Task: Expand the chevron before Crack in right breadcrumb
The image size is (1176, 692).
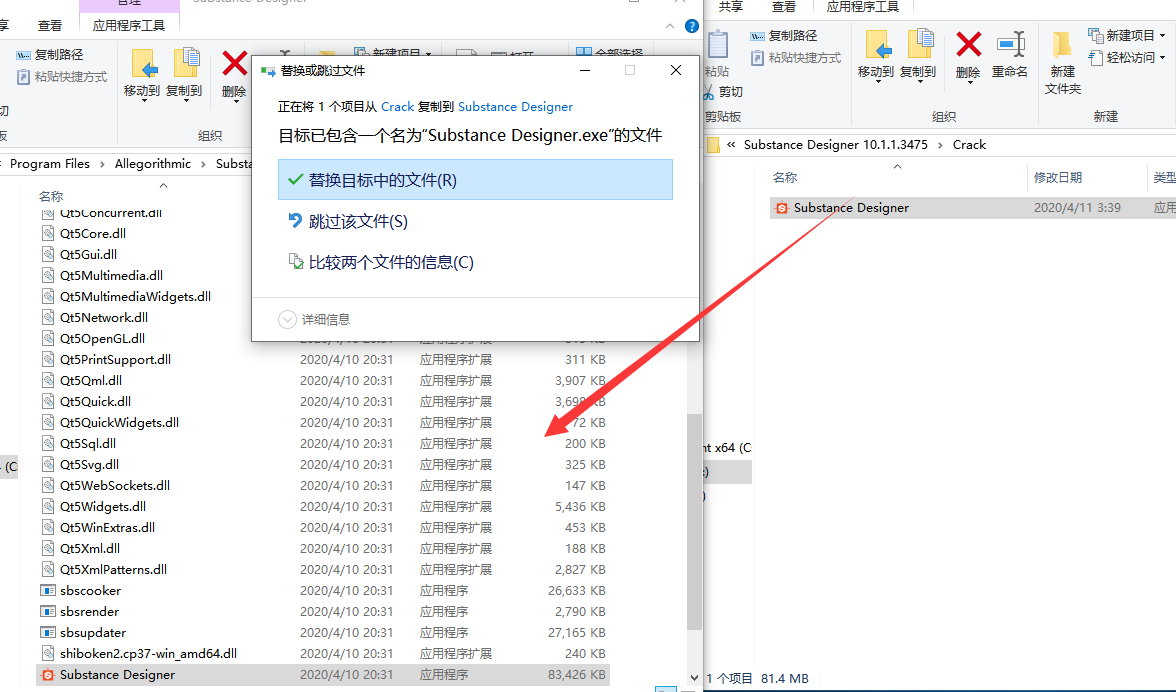Action: (x=940, y=145)
